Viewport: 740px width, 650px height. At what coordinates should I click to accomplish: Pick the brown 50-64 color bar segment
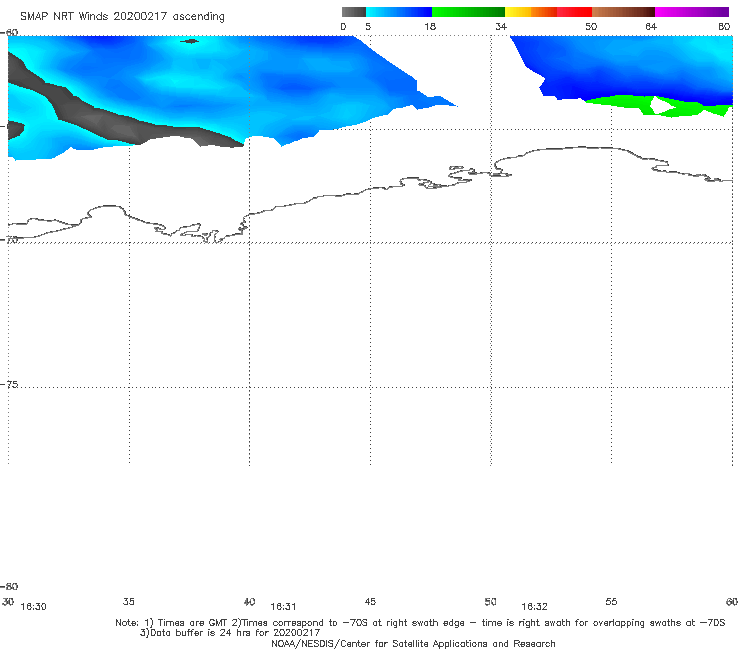[623, 12]
